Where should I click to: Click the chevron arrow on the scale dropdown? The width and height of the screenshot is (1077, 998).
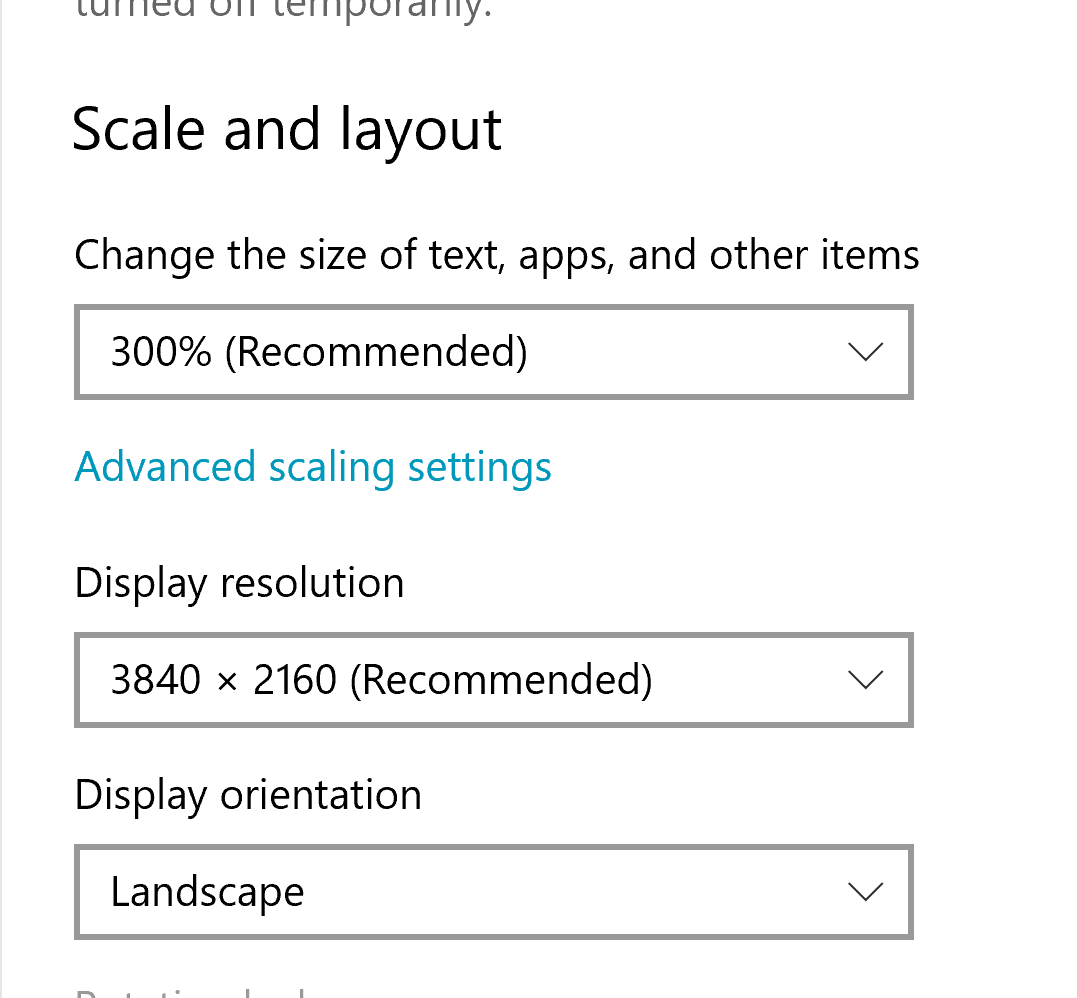pos(865,352)
